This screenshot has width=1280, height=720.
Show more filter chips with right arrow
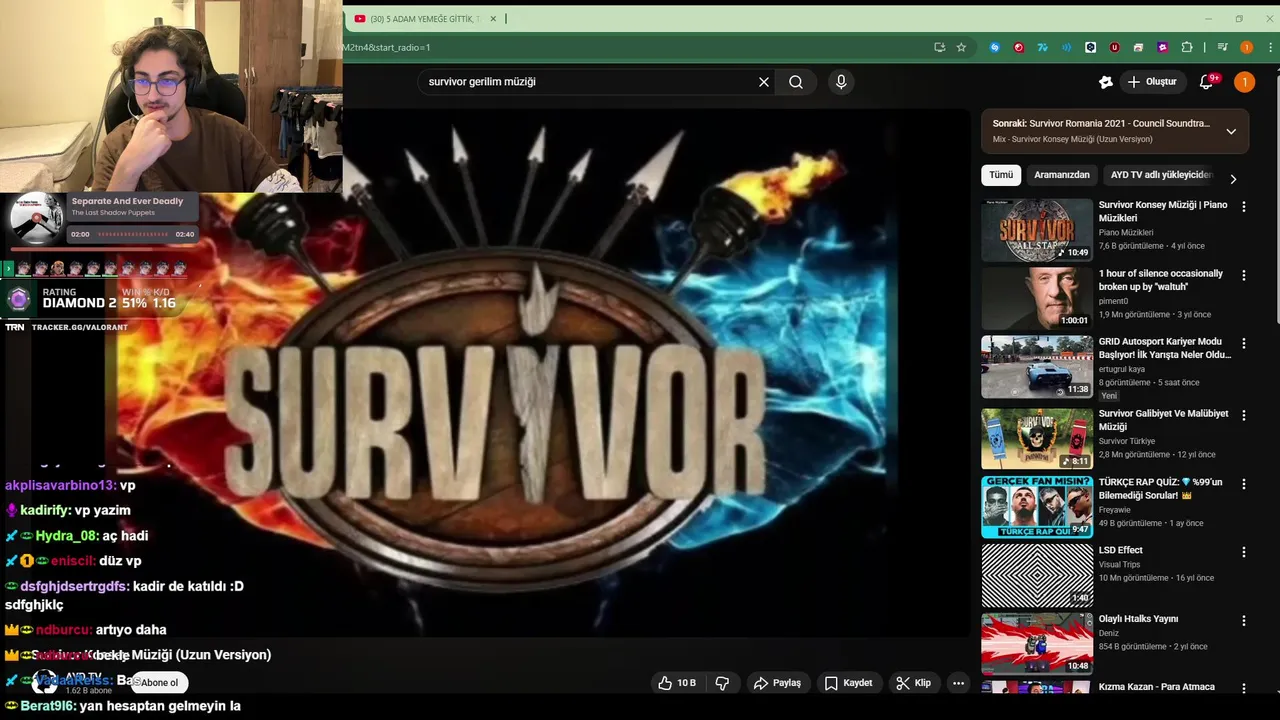coord(1233,179)
